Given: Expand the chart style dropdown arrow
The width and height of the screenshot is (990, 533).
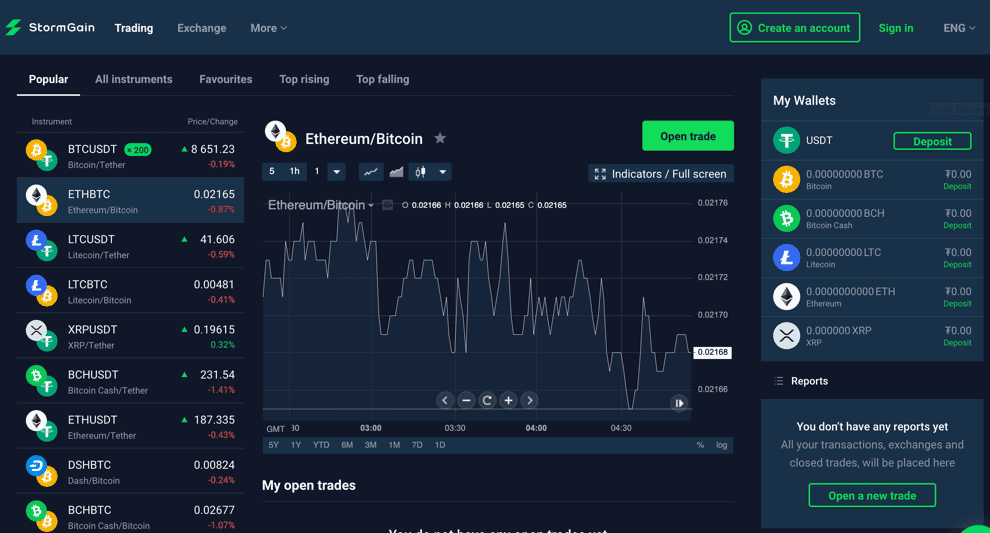Looking at the screenshot, I should [443, 172].
